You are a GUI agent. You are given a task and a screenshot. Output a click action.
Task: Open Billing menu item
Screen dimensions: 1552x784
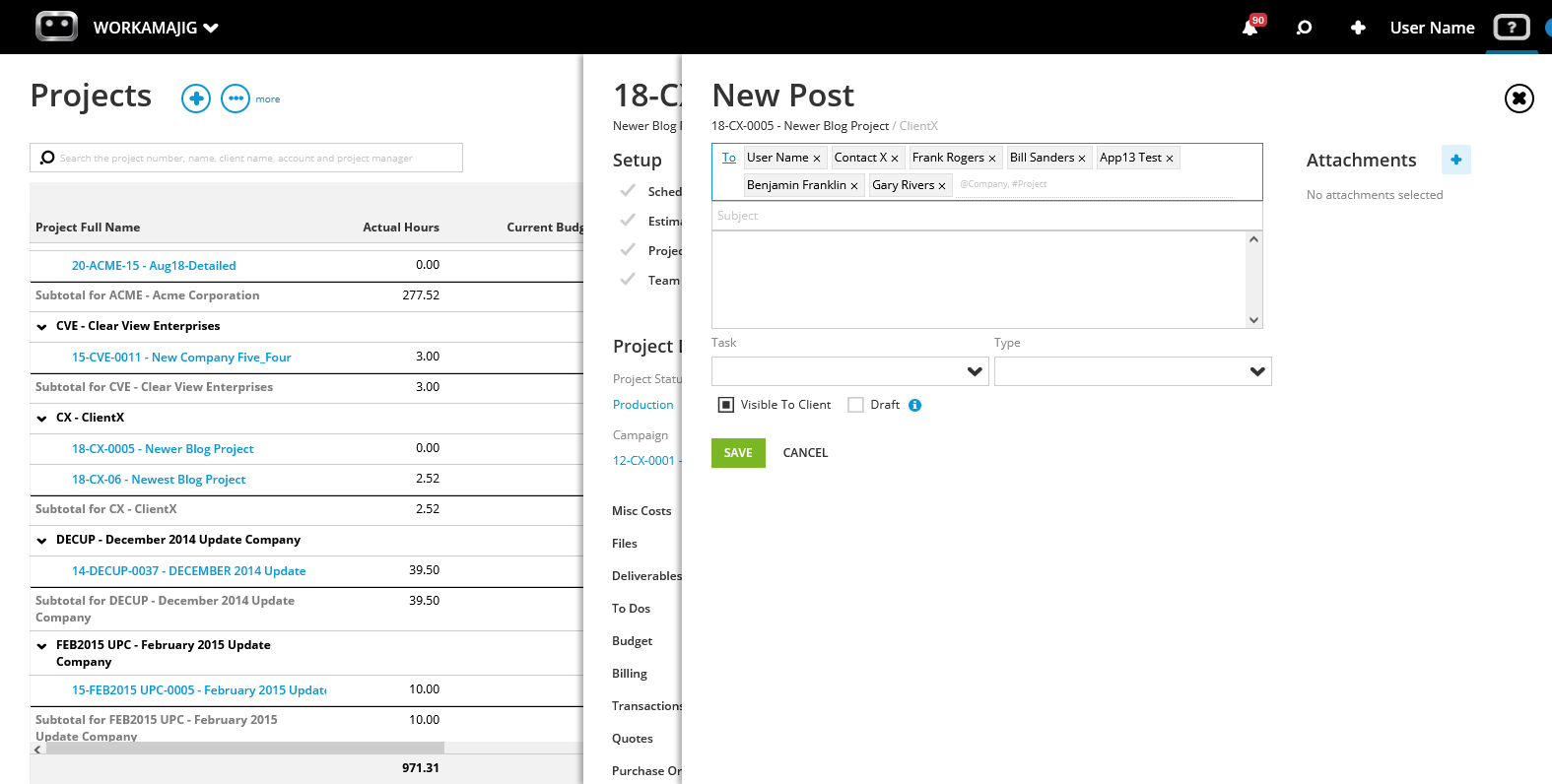click(x=630, y=674)
